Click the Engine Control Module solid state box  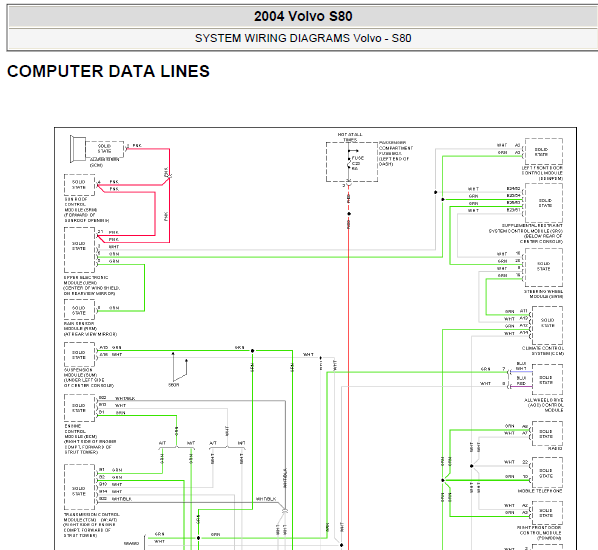tap(79, 408)
